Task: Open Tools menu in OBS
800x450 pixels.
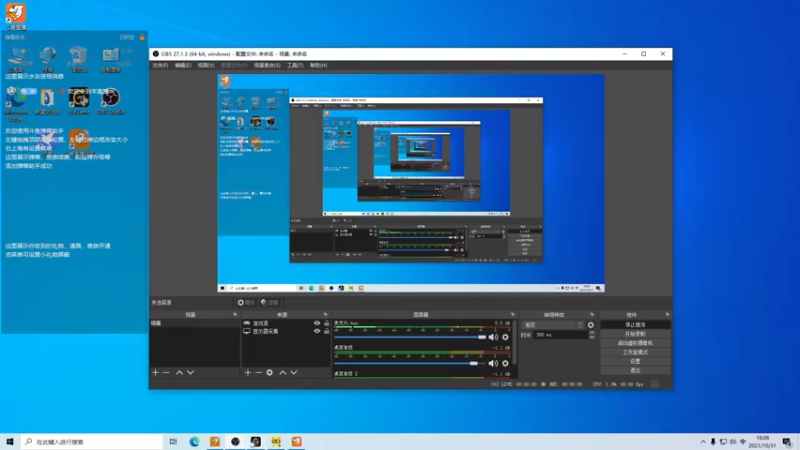Action: [295, 65]
